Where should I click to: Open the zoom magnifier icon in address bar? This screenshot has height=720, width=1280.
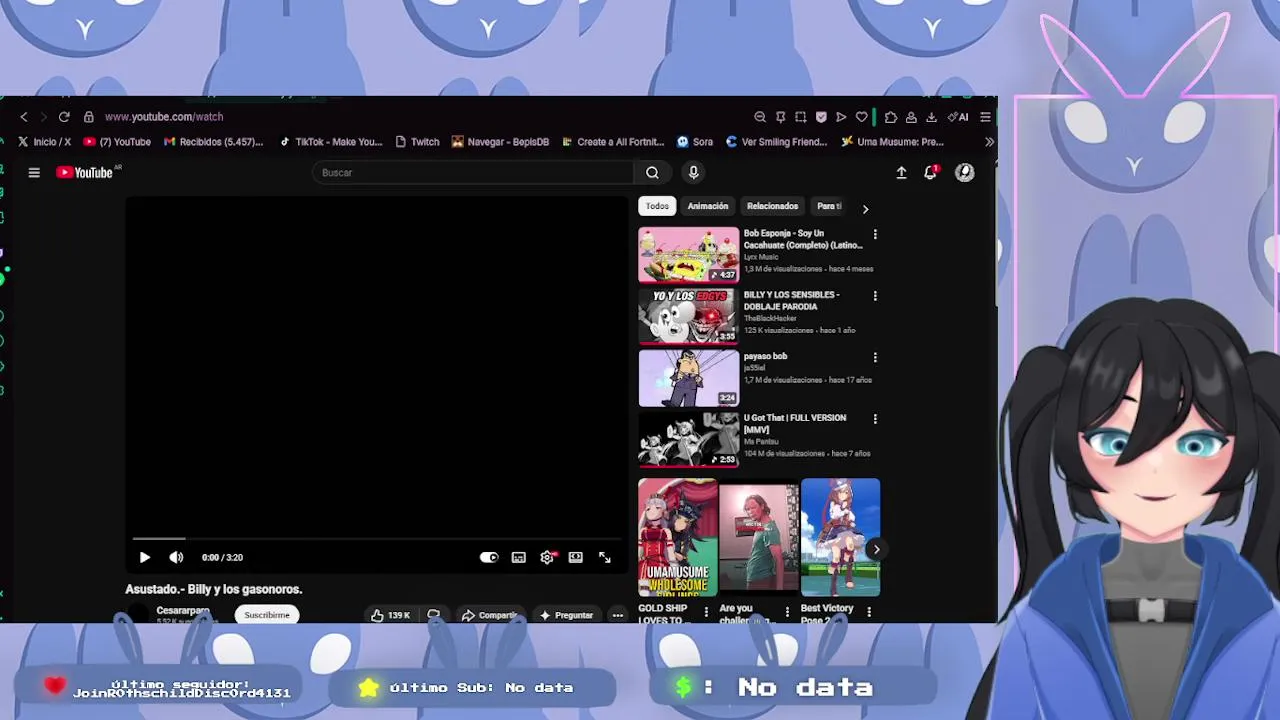(760, 117)
